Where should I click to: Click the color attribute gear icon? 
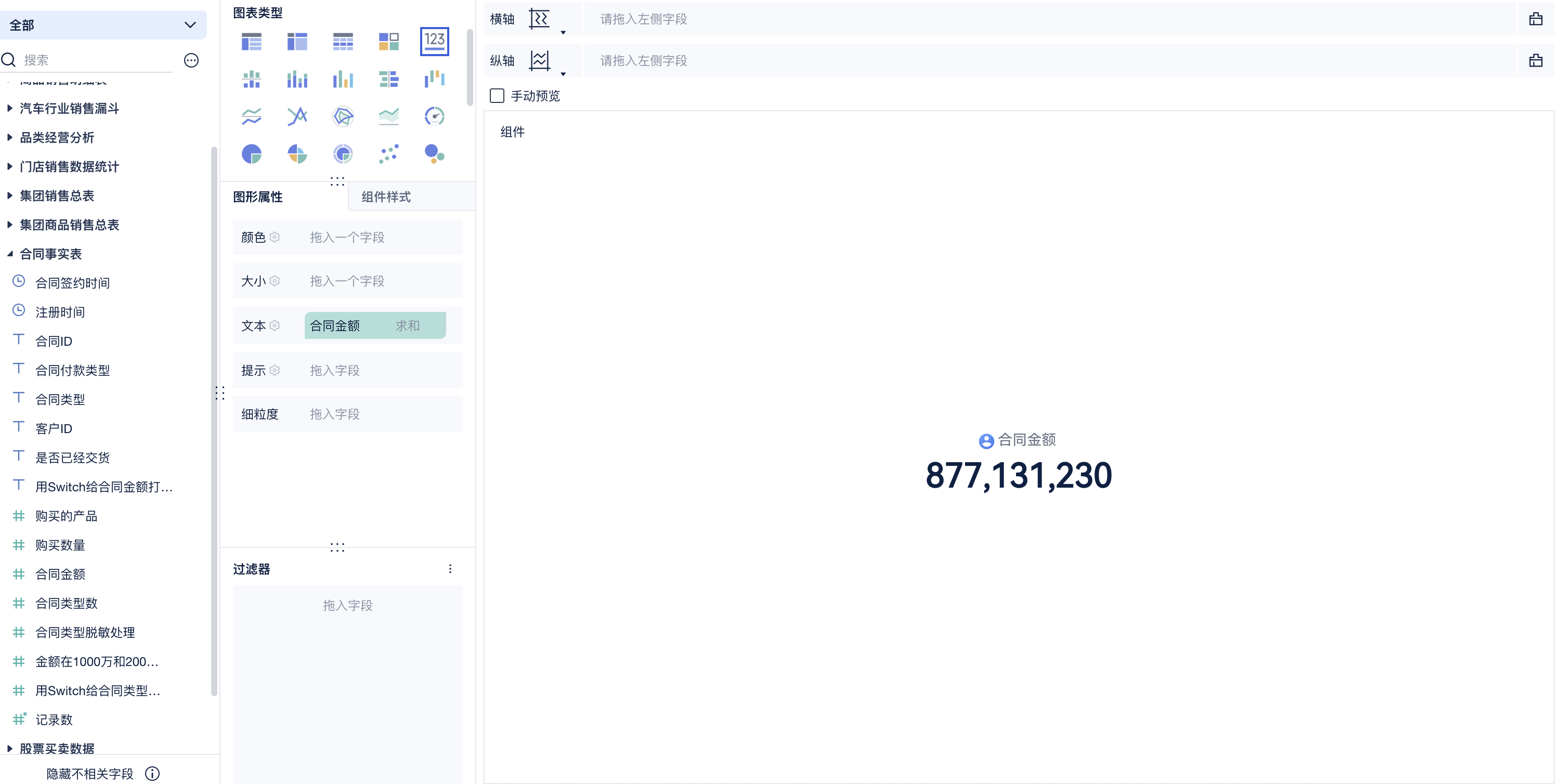tap(275, 237)
